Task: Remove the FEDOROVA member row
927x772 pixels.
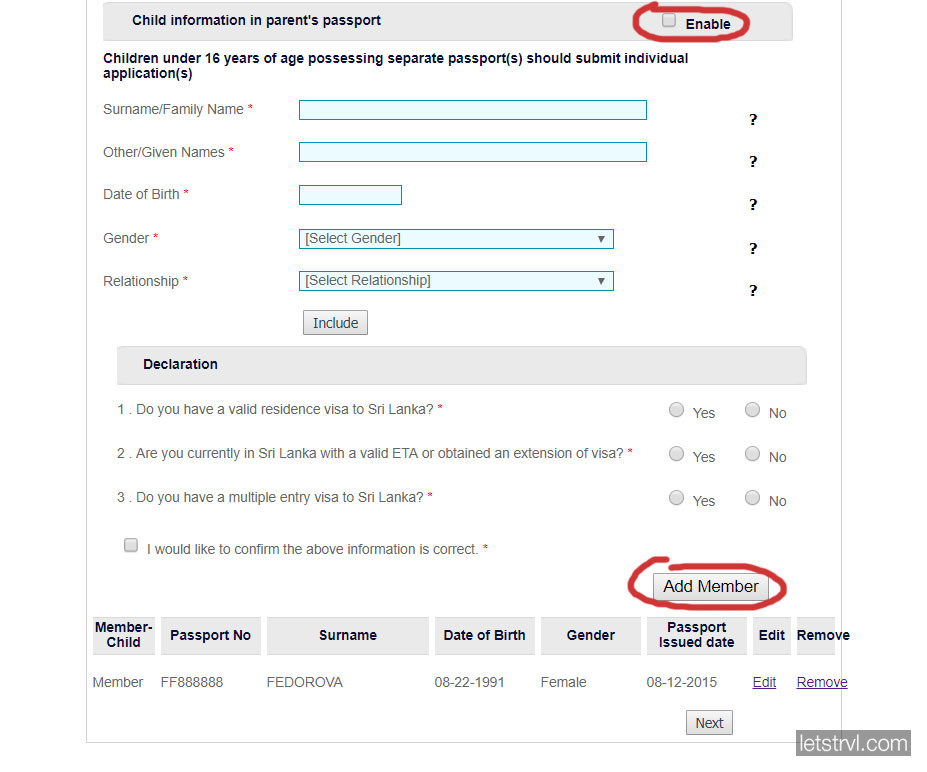Action: point(822,682)
